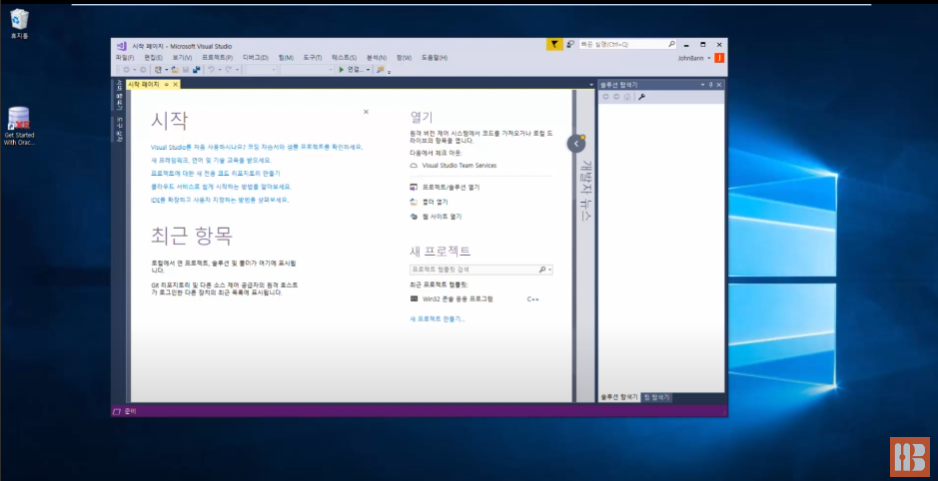The height and width of the screenshot is (481, 938).
Task: Click the redo toolbar icon
Action: (x=229, y=69)
